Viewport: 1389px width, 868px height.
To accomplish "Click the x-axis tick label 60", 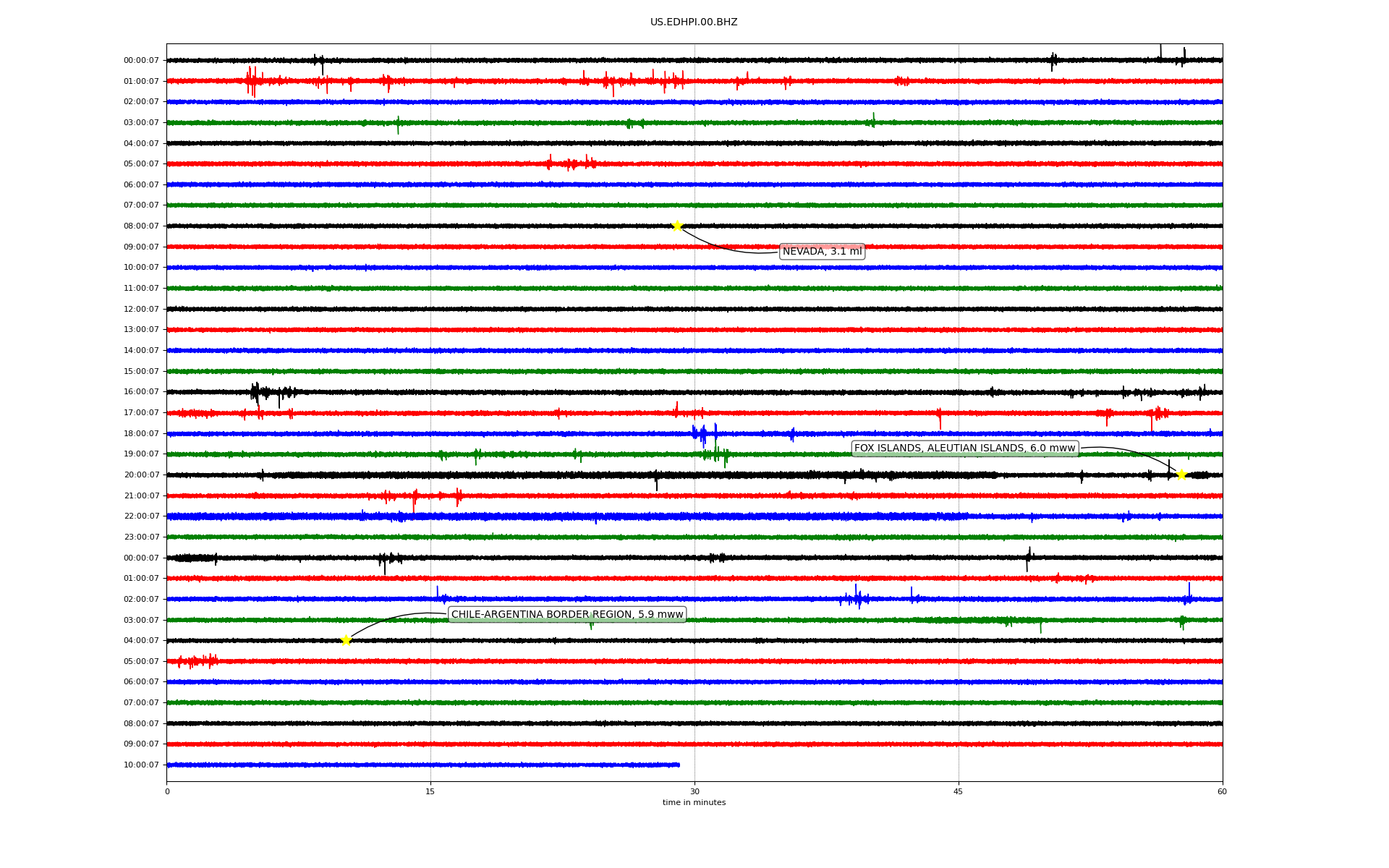I will (1222, 791).
